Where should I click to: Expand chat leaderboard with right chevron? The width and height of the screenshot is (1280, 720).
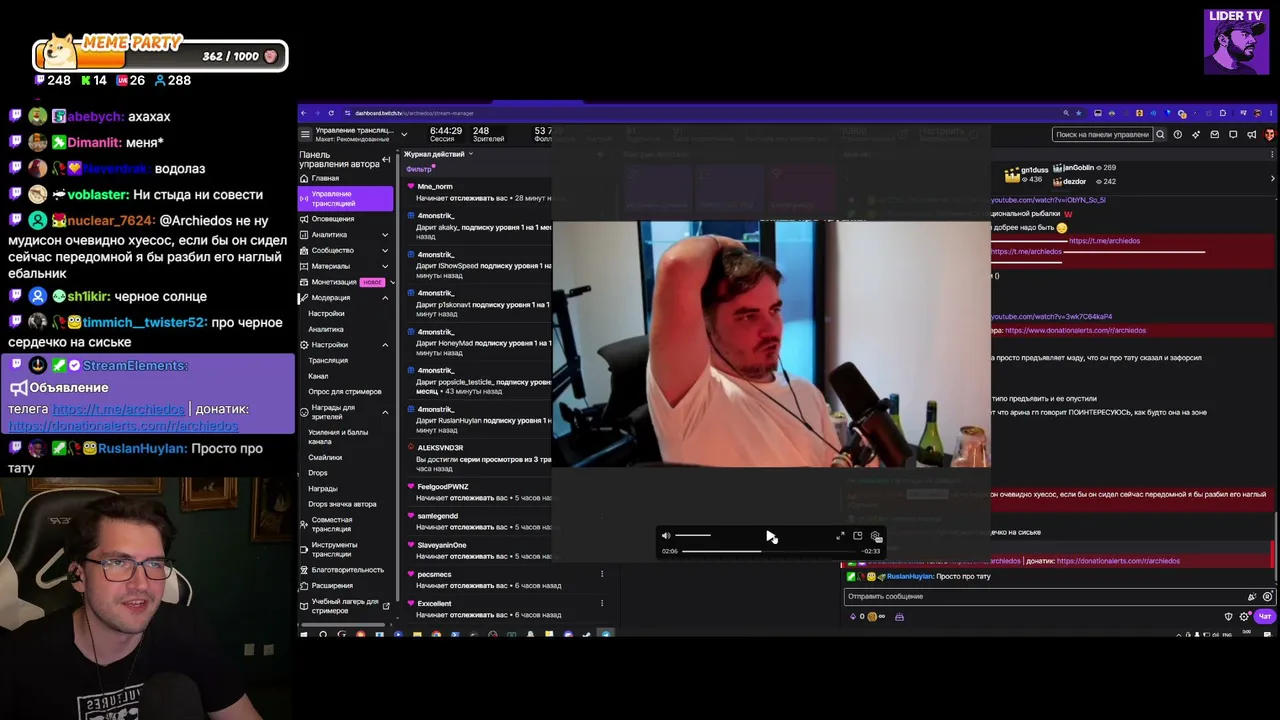(x=1272, y=178)
